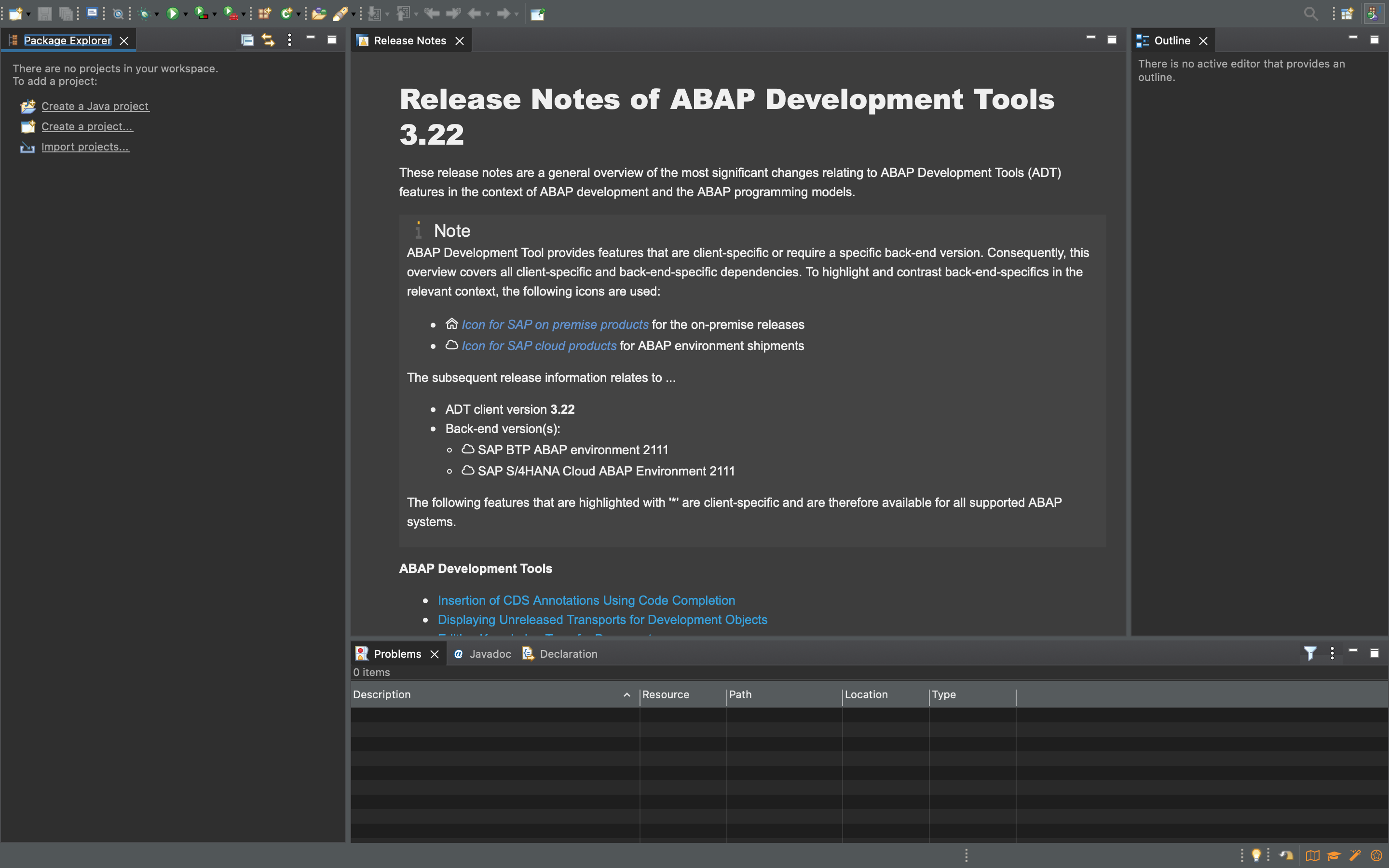Open the Debug dropdown arrow

coord(157,14)
